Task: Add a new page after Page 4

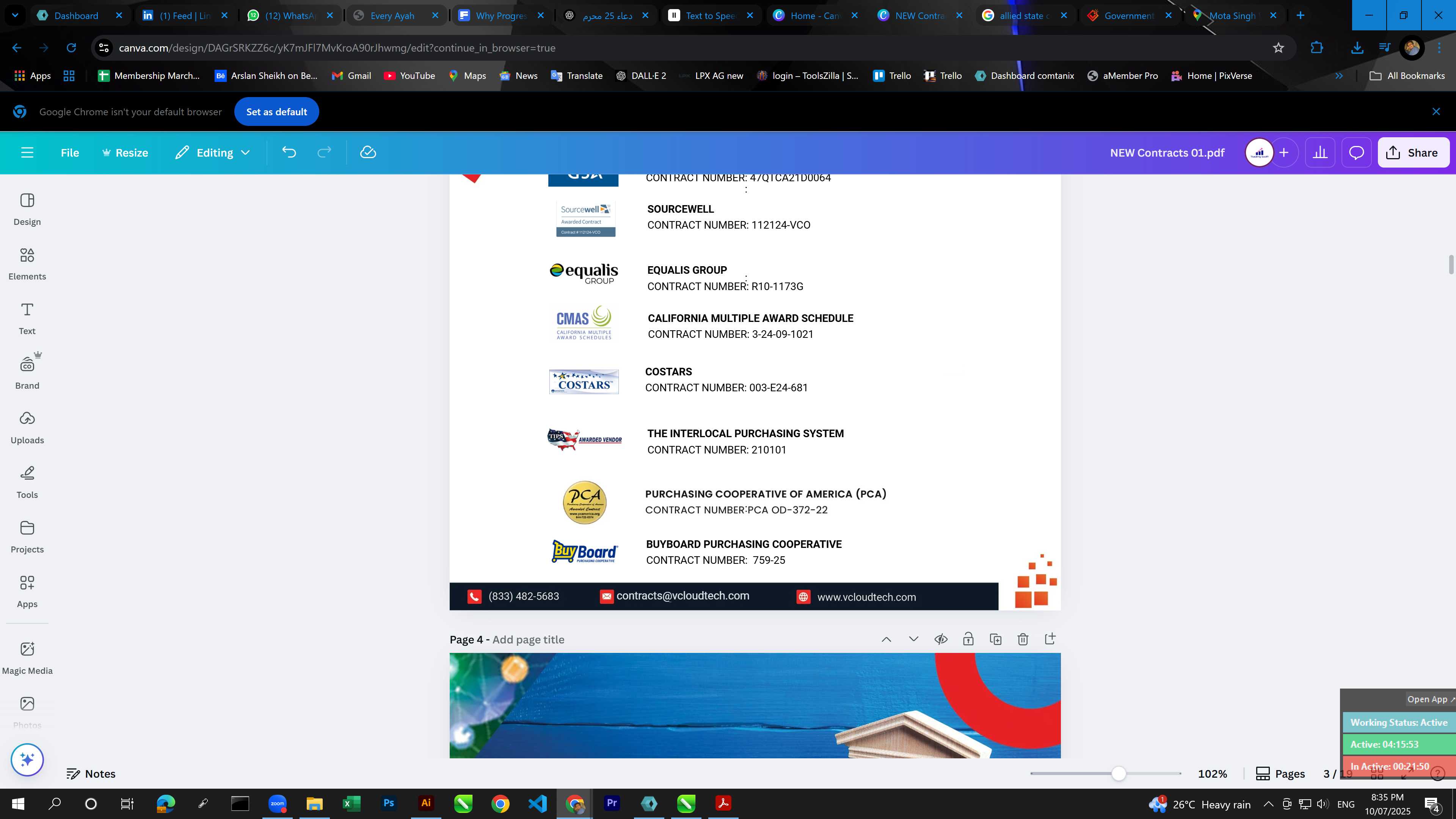Action: pyautogui.click(x=1050, y=639)
